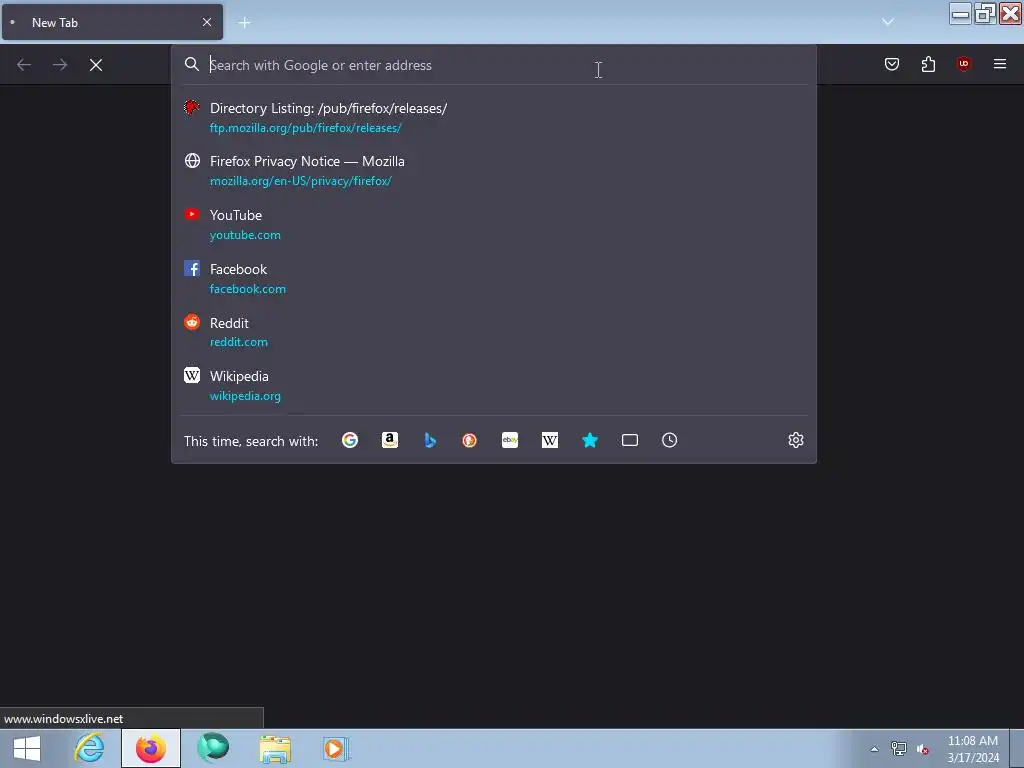Click the YouTube favicon in suggestions
The height and width of the screenshot is (768, 1024).
[x=192, y=214]
